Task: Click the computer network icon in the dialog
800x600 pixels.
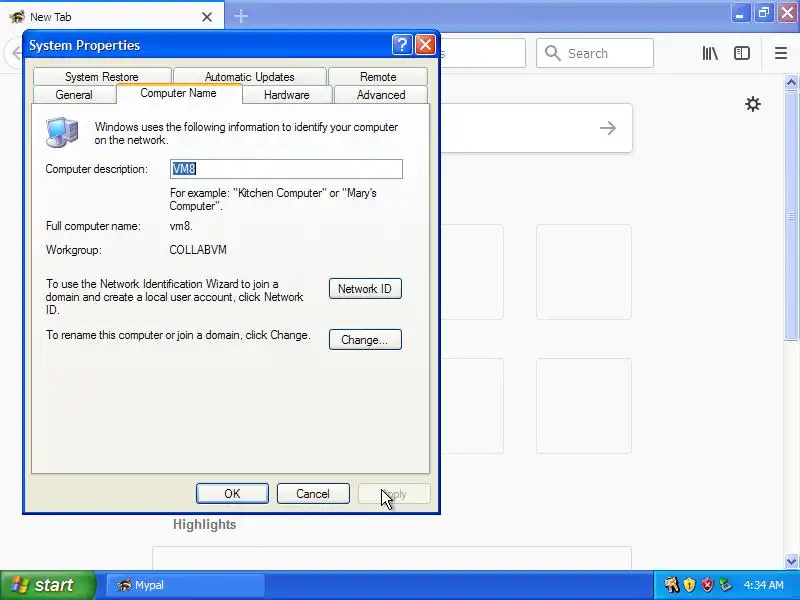Action: click(62, 132)
